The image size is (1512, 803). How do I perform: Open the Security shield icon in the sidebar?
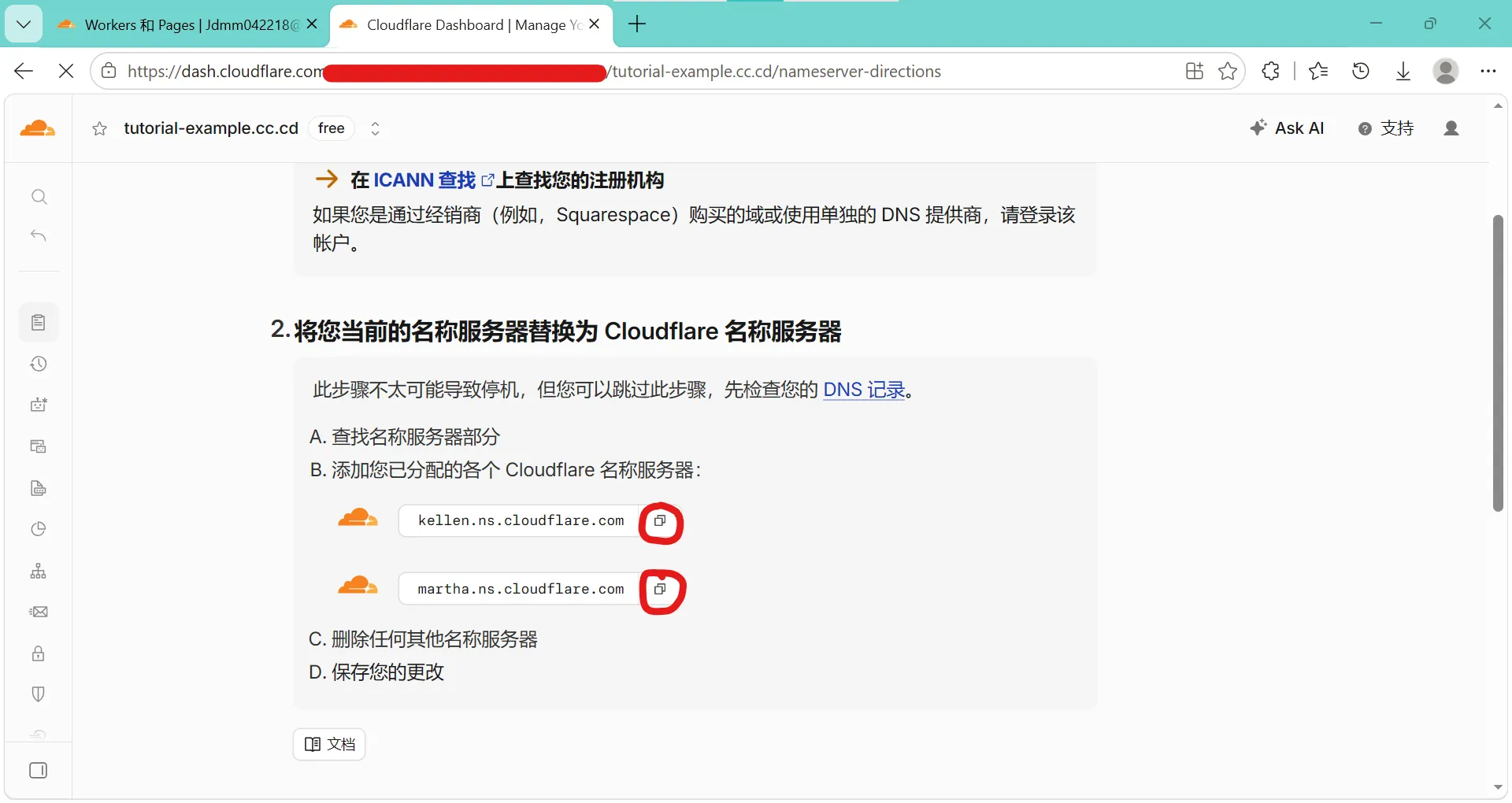coord(39,694)
